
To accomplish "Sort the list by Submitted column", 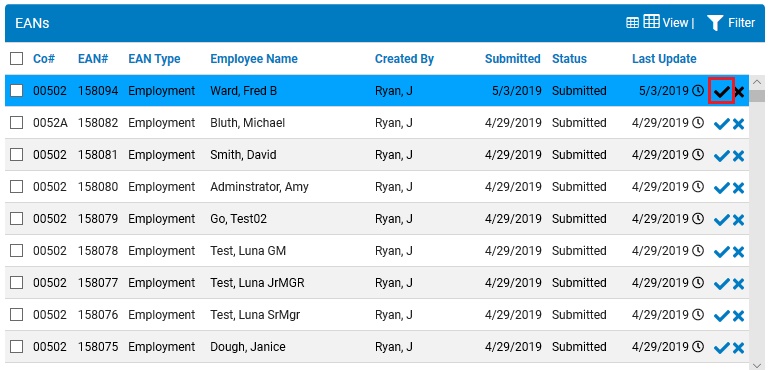I will point(513,59).
